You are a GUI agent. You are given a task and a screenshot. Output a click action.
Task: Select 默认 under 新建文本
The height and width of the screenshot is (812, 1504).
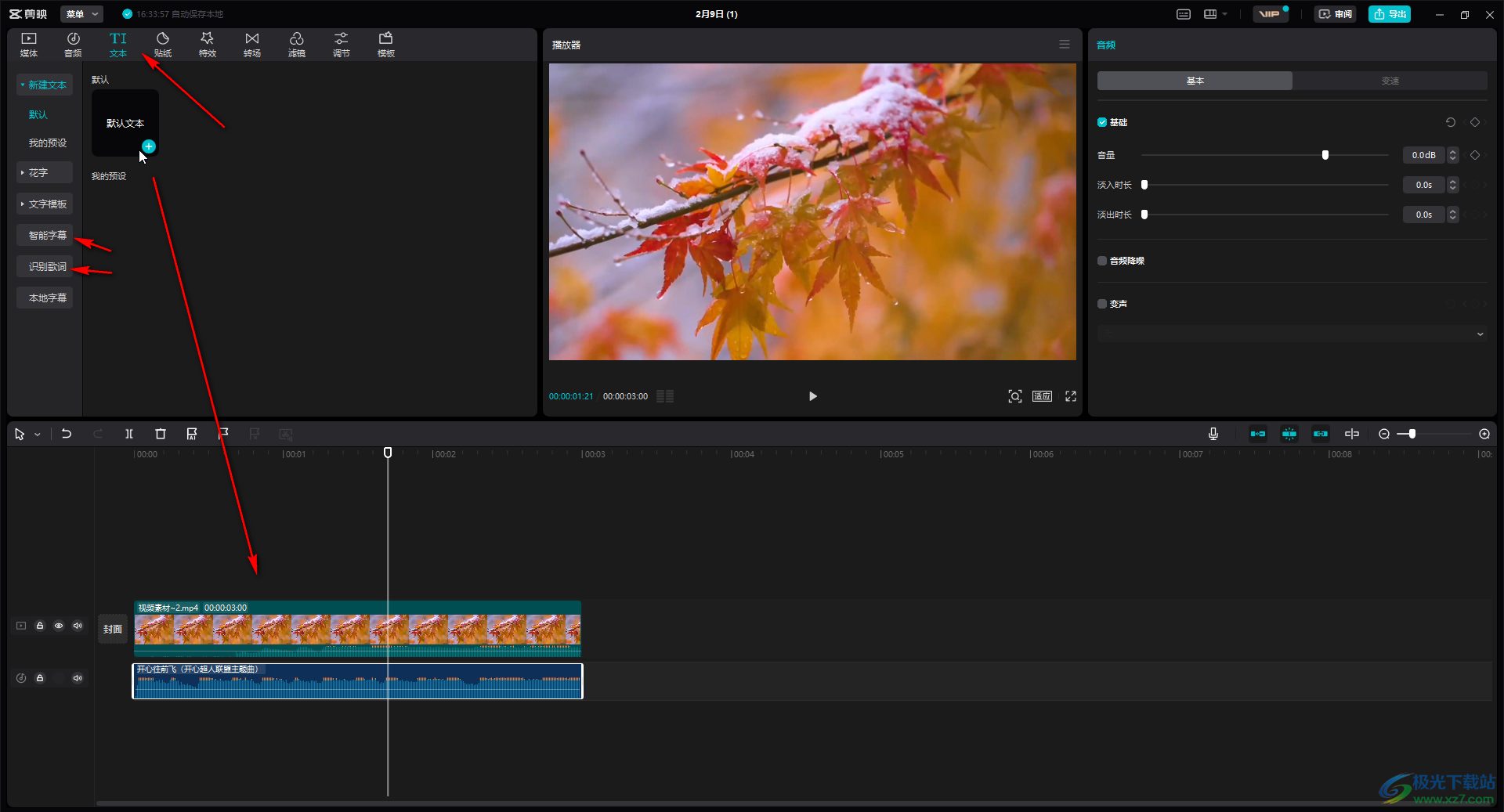(x=38, y=114)
